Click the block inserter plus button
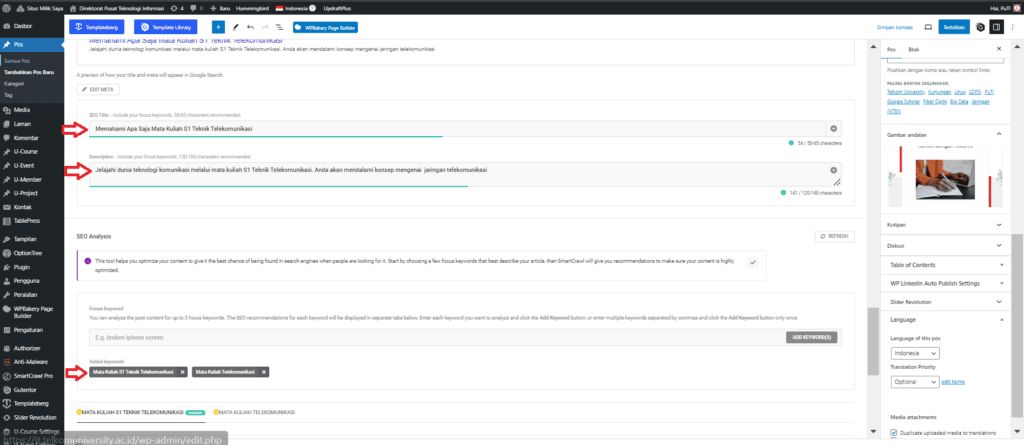The height and width of the screenshot is (445, 1024). 218,27
